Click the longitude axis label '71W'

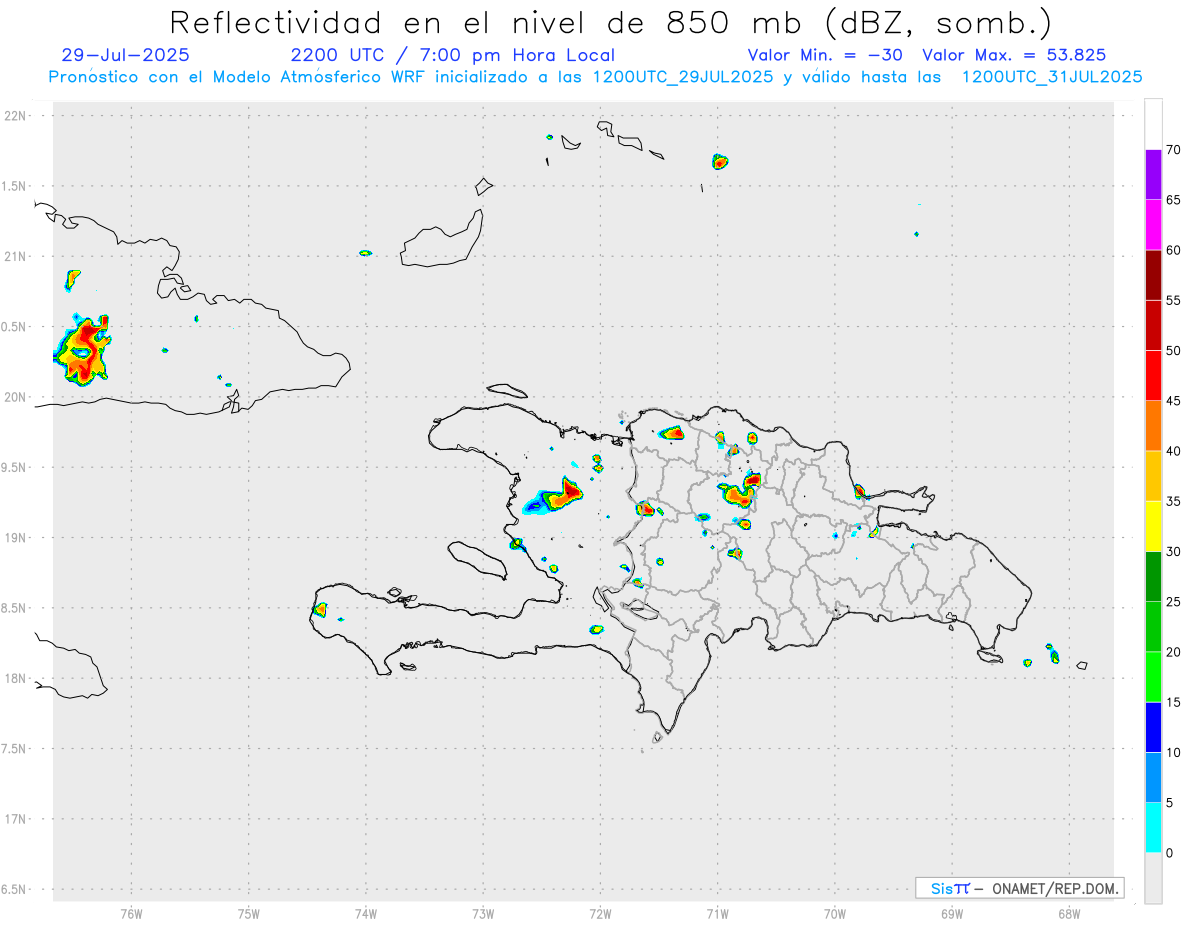(717, 913)
